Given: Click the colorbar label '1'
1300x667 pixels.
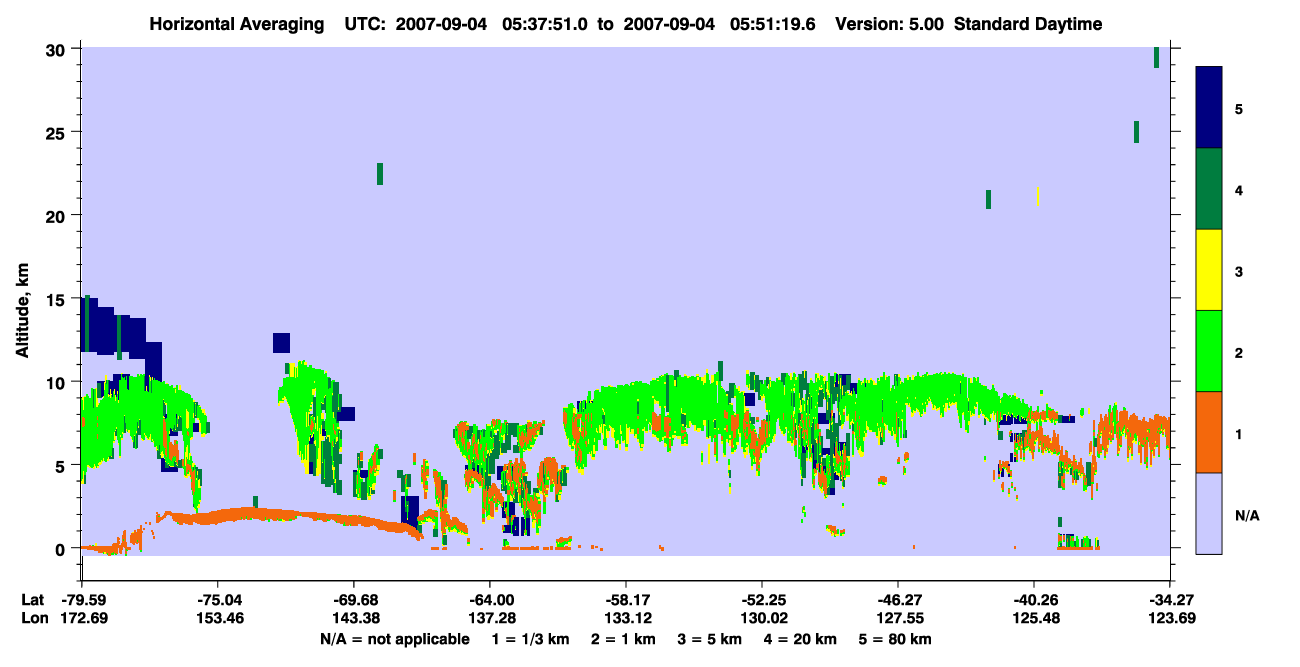Looking at the screenshot, I should [x=1239, y=434].
